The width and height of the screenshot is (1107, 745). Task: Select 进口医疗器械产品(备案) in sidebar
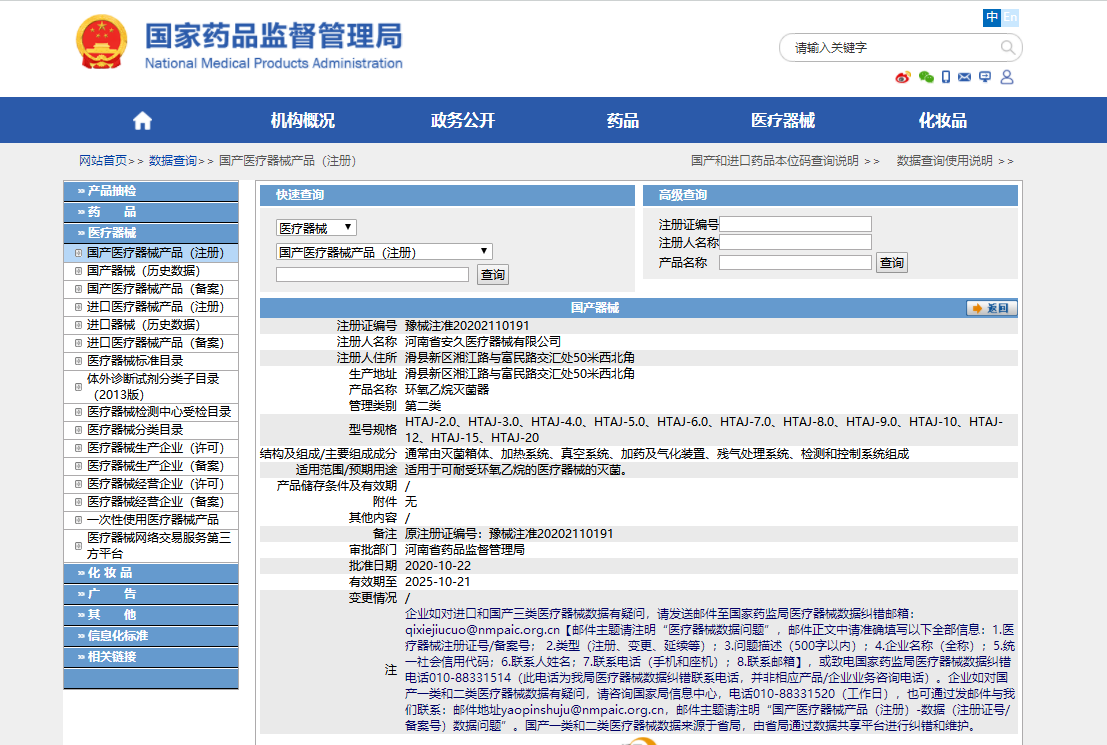[x=155, y=343]
